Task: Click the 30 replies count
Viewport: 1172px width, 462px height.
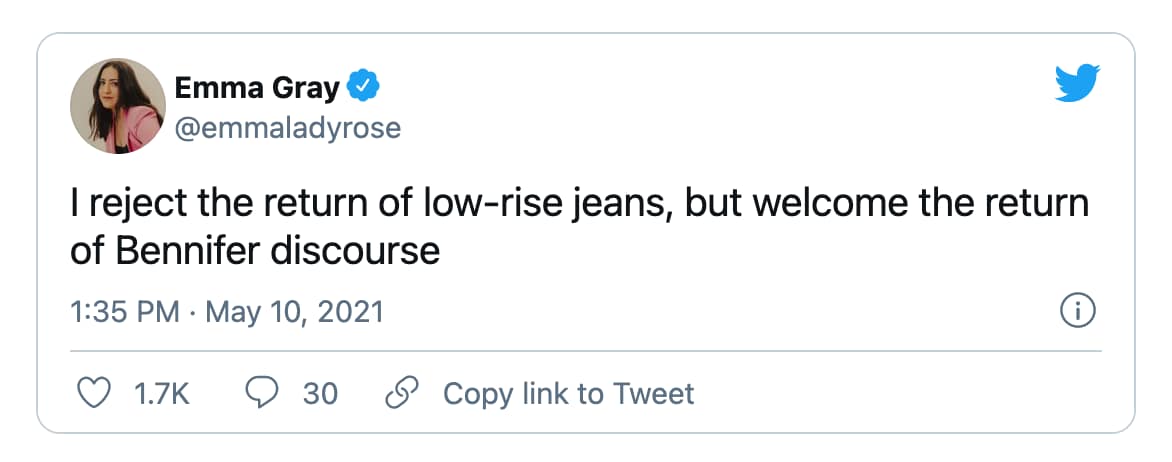Action: click(320, 393)
